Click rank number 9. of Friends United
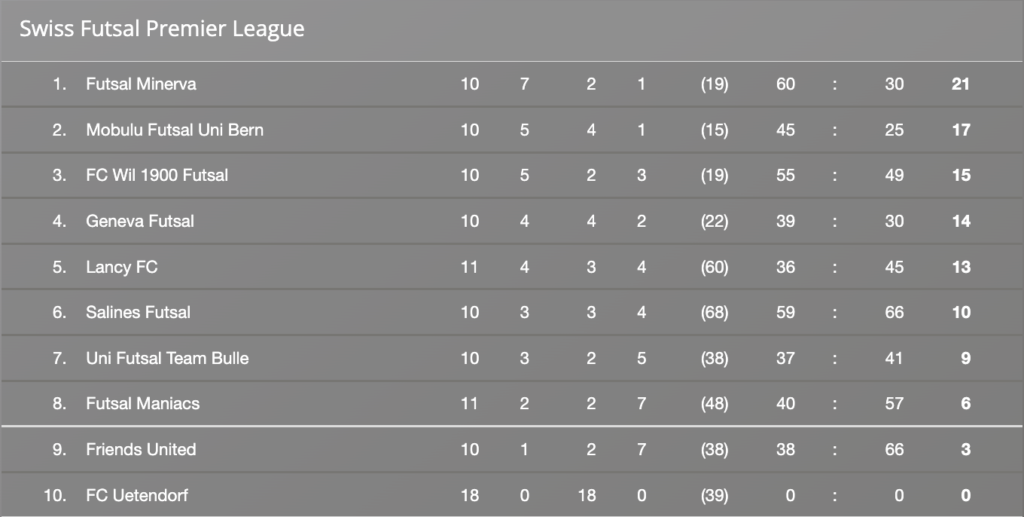 pyautogui.click(x=59, y=450)
